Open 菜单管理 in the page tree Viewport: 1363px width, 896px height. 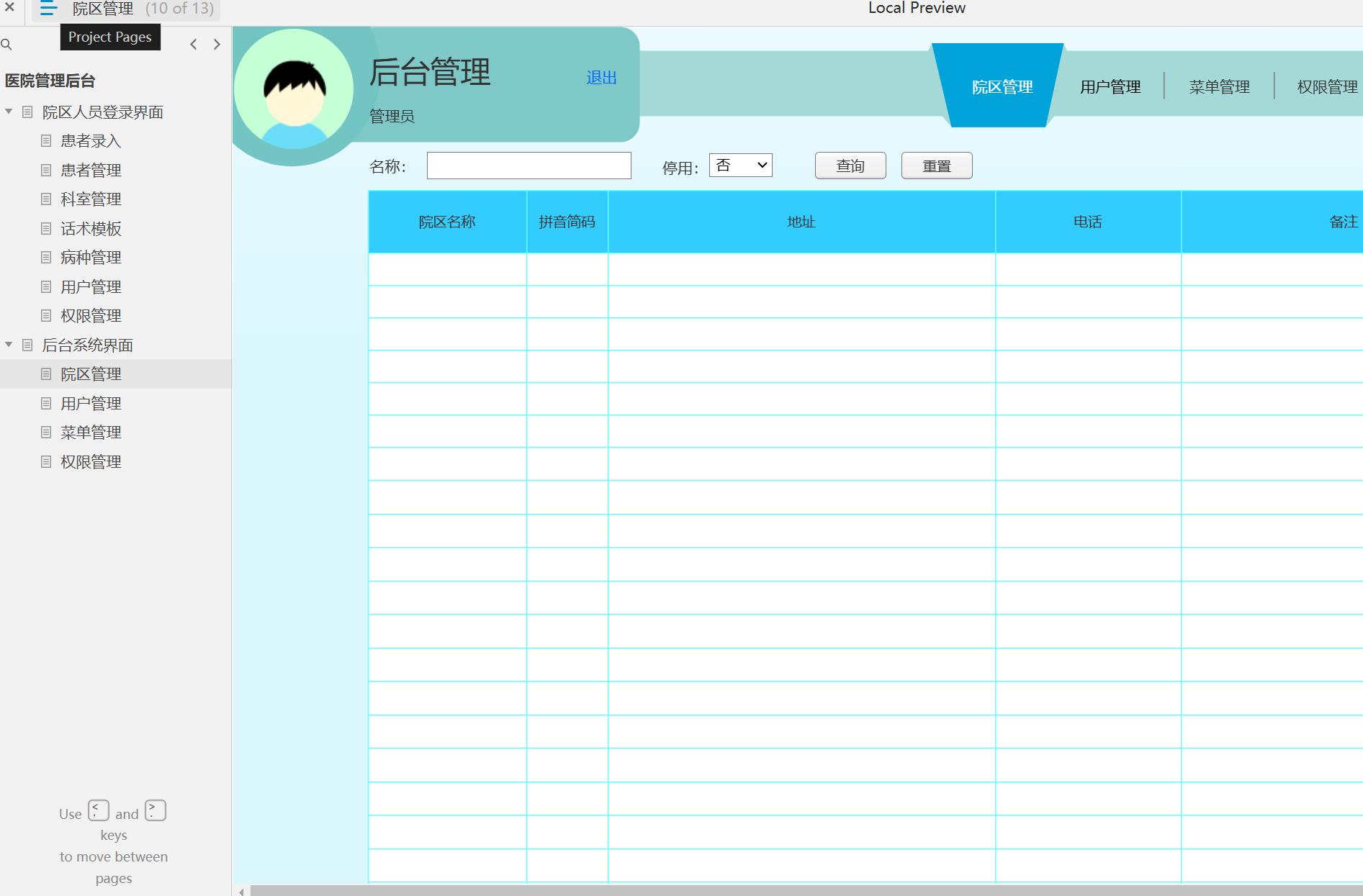pyautogui.click(x=91, y=433)
